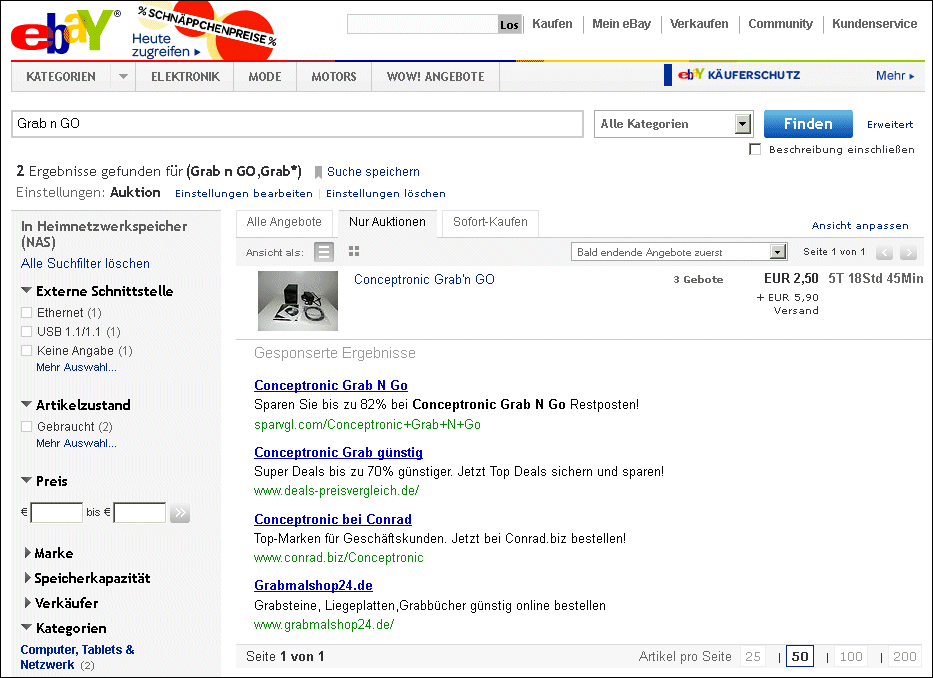Open the Bald endende Angebote sort dropdown
Image resolution: width=933 pixels, height=678 pixels.
point(679,252)
